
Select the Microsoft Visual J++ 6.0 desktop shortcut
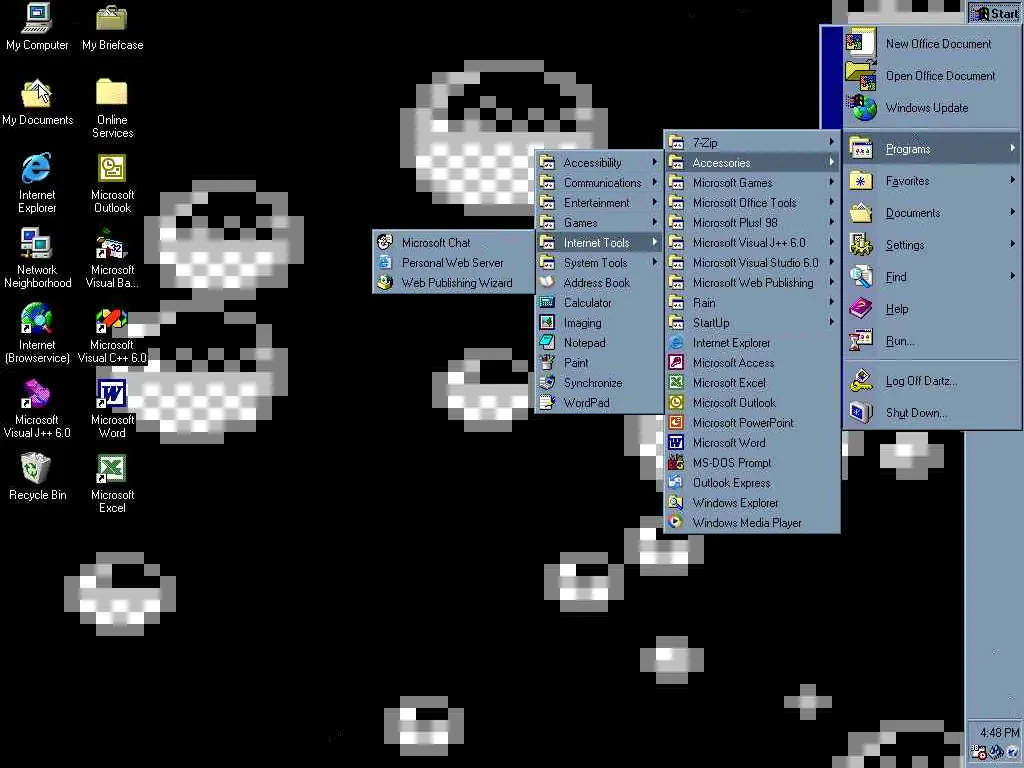tap(37, 409)
